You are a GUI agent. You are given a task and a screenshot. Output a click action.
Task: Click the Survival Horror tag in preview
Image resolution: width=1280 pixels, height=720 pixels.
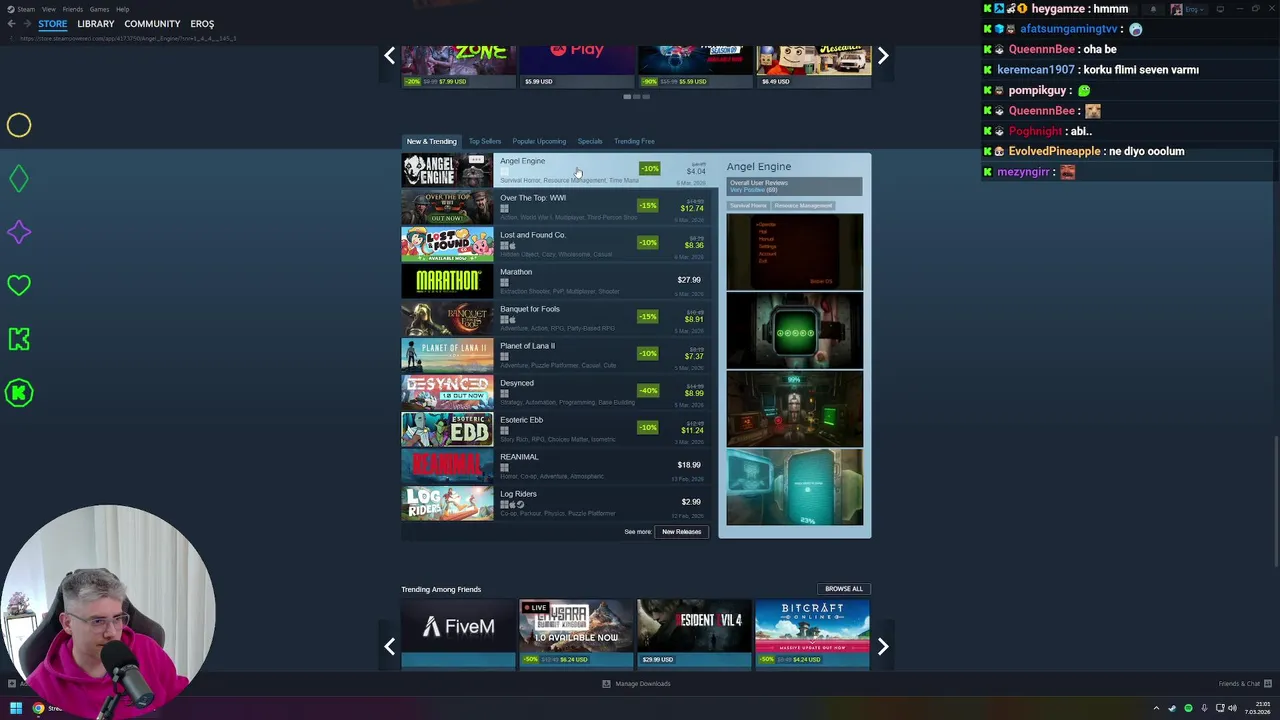(x=748, y=205)
